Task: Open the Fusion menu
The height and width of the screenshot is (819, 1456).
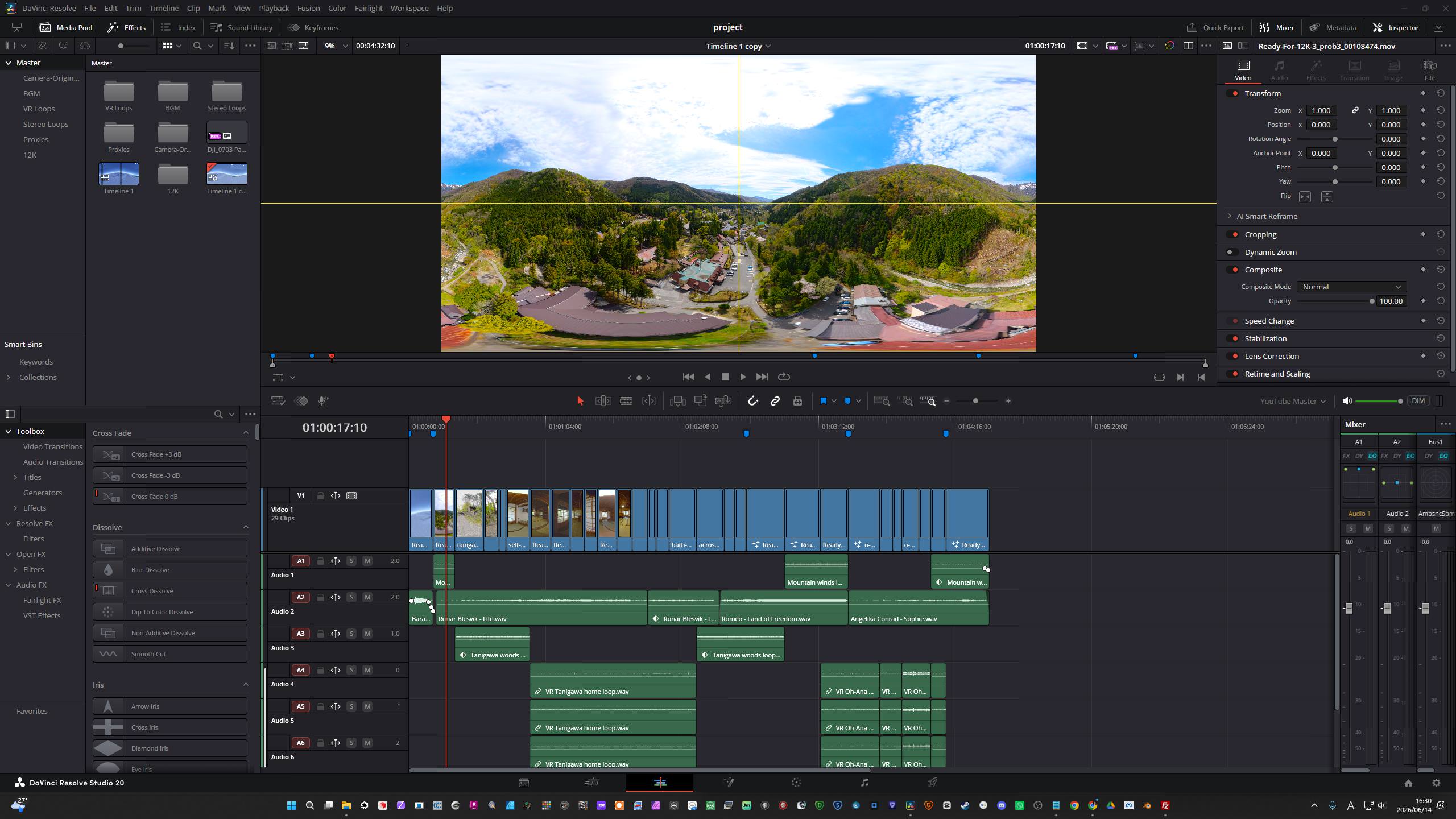Action: (308, 8)
